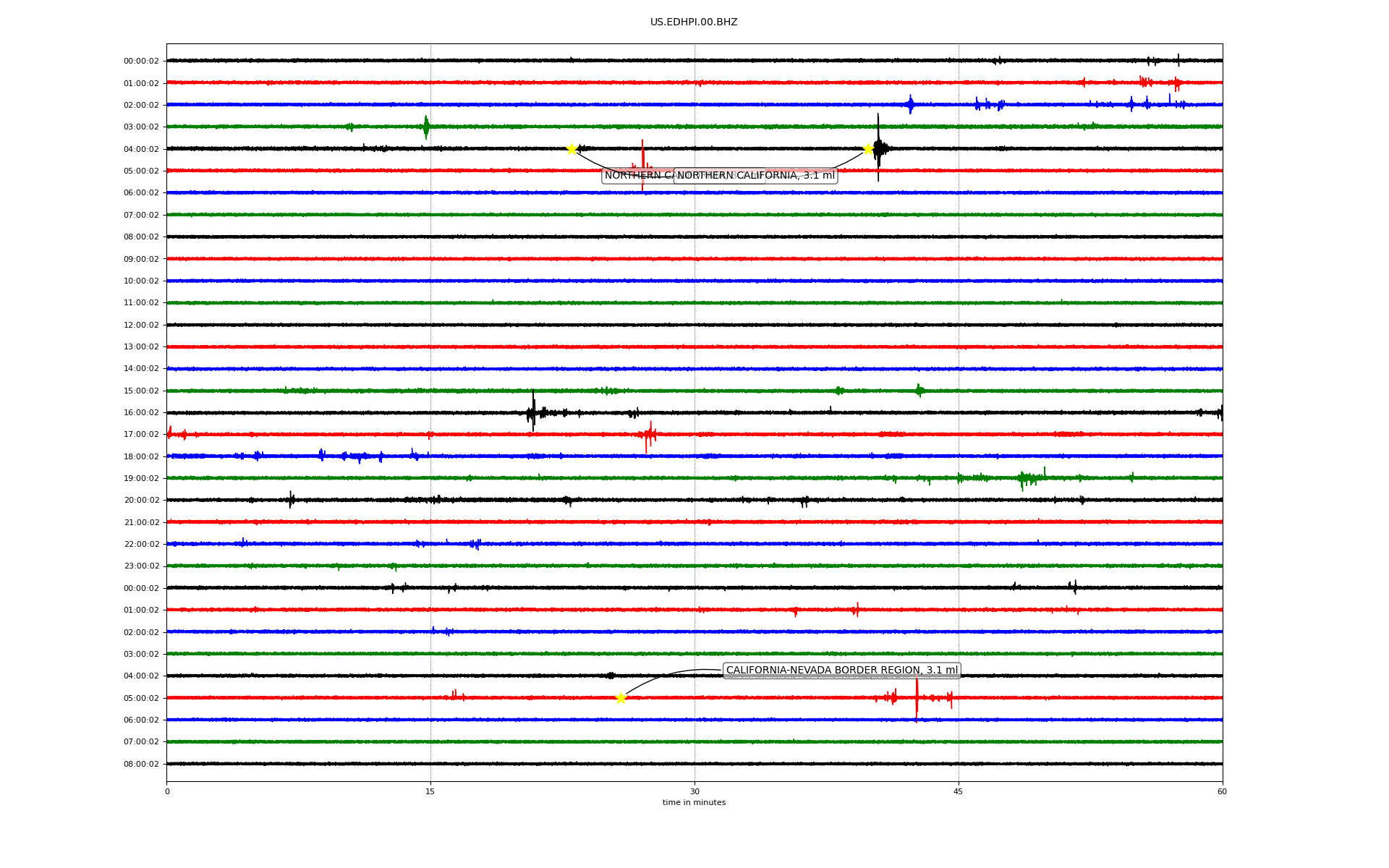Click the 45 tick on the time axis
Viewport: 1389px width, 868px height.
(959, 791)
